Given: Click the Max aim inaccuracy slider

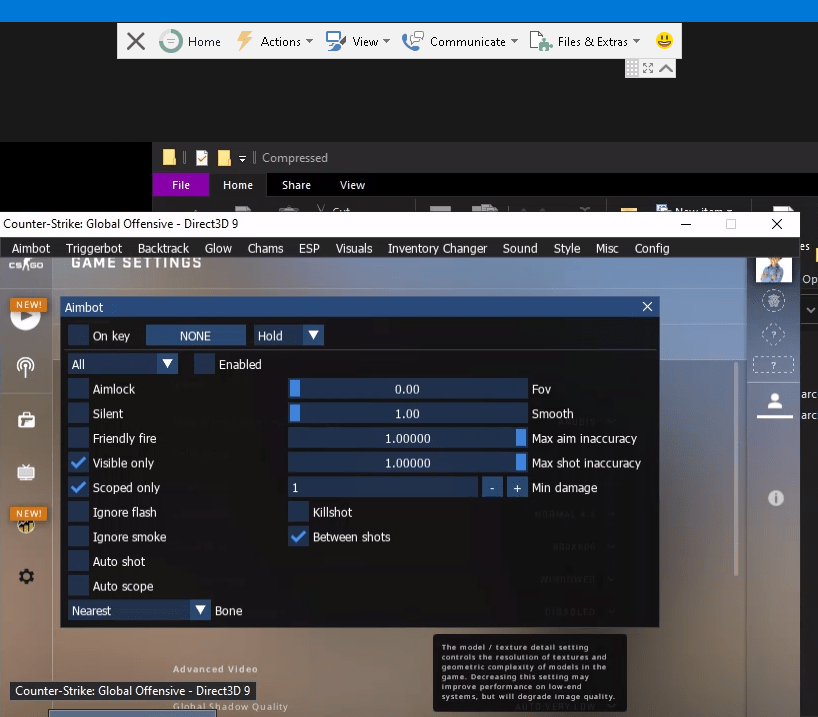Looking at the screenshot, I should point(407,438).
